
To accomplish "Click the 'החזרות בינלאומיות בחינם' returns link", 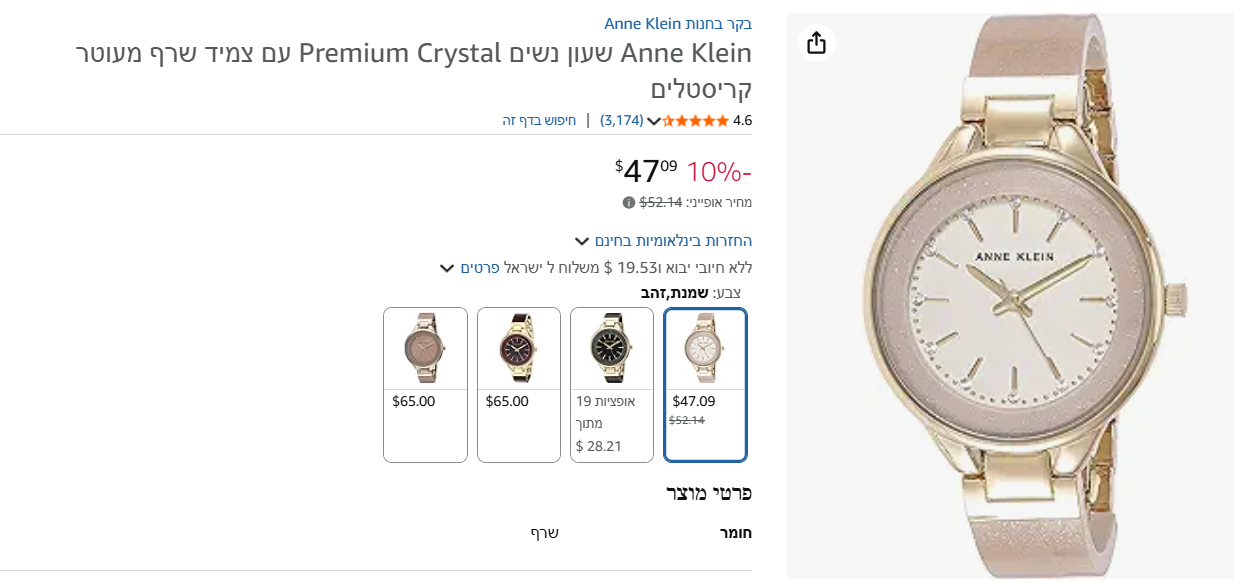I will click(673, 241).
